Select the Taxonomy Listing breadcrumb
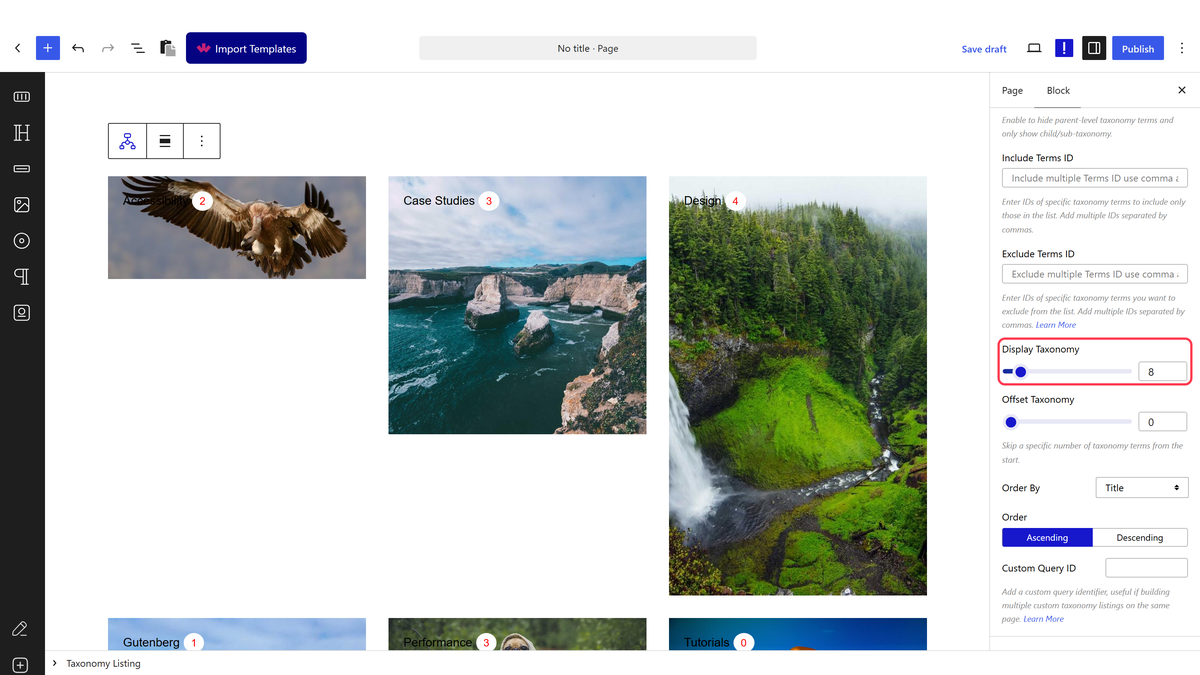Image resolution: width=1200 pixels, height=675 pixels. [104, 663]
